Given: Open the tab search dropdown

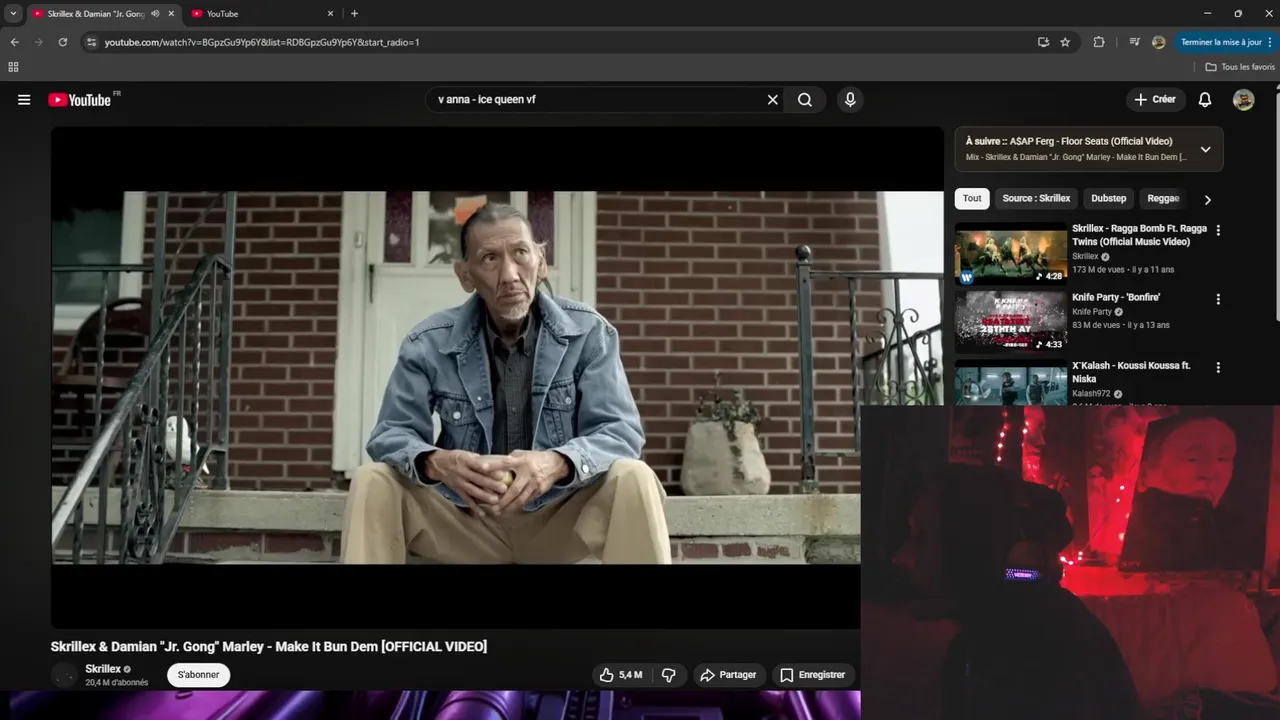Looking at the screenshot, I should tap(13, 14).
